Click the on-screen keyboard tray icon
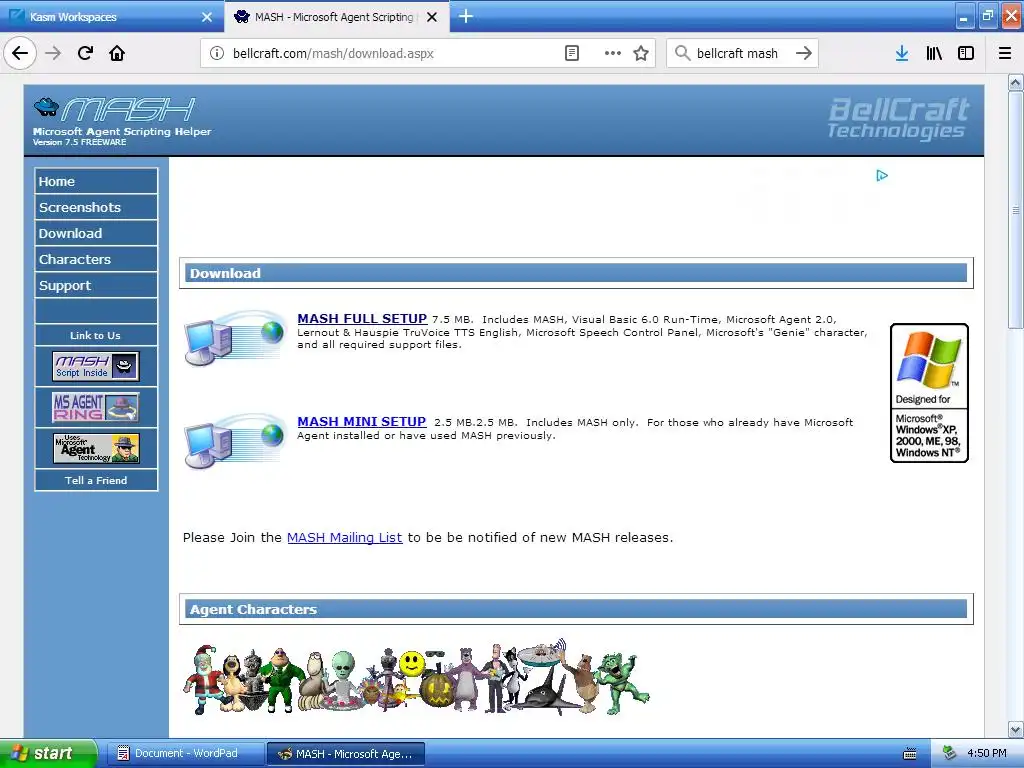The image size is (1024, 768). pyautogui.click(x=910, y=754)
